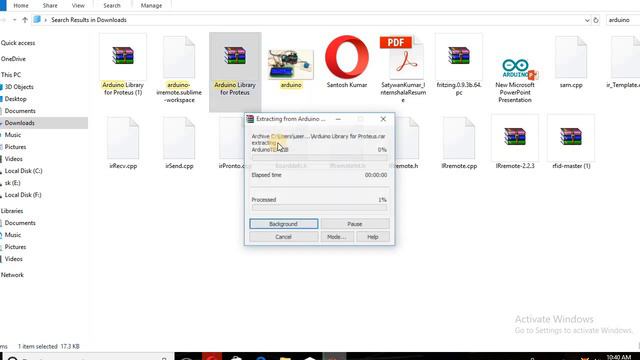Click the '1 item selected 17.3 KB' status text
640x360 pixels.
point(49,346)
